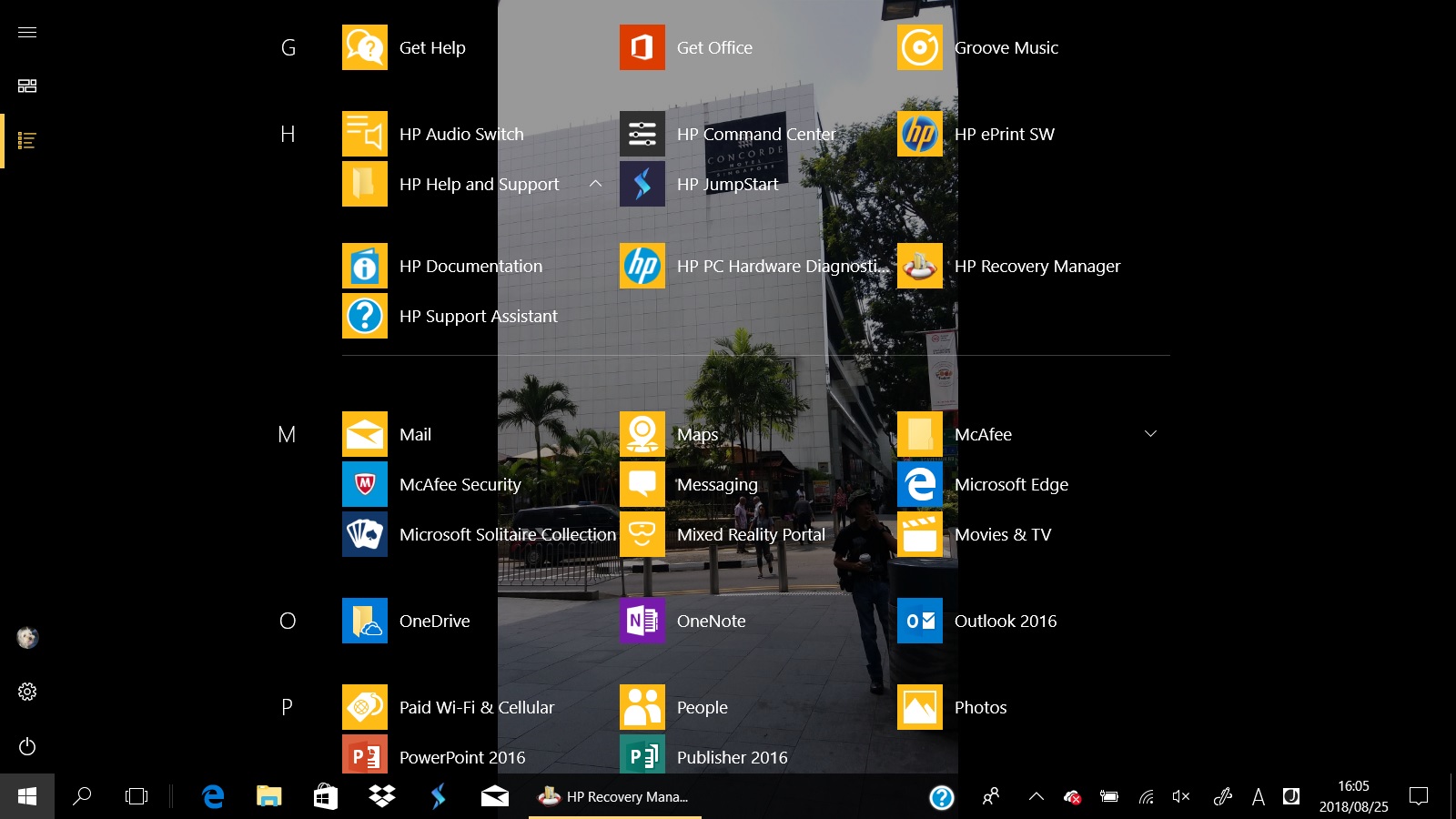Open HP Support Assistant tray question mark
This screenshot has width=1456, height=819.
[x=942, y=797]
